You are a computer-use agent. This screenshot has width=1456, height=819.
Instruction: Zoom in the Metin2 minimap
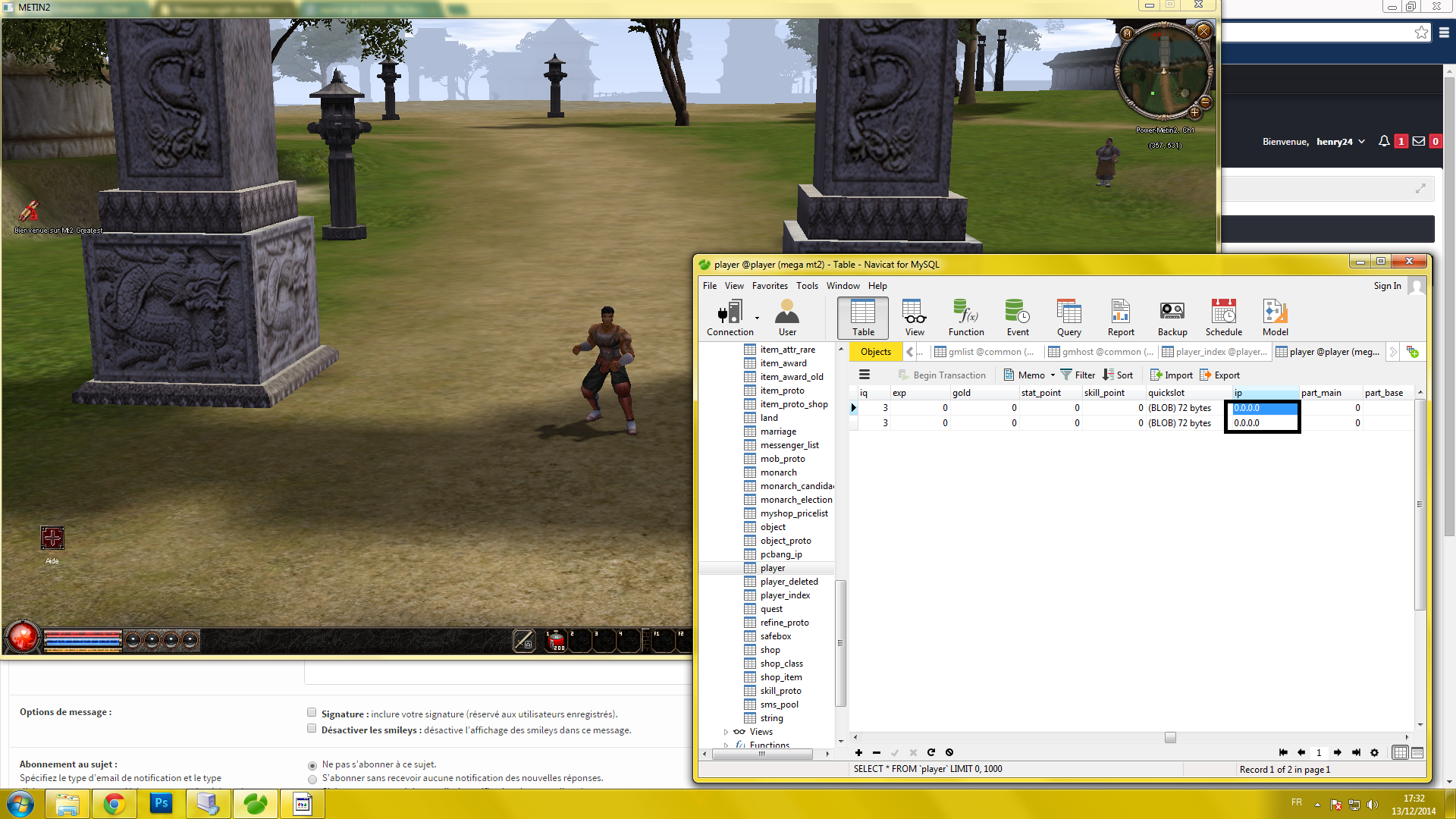coord(1194,113)
